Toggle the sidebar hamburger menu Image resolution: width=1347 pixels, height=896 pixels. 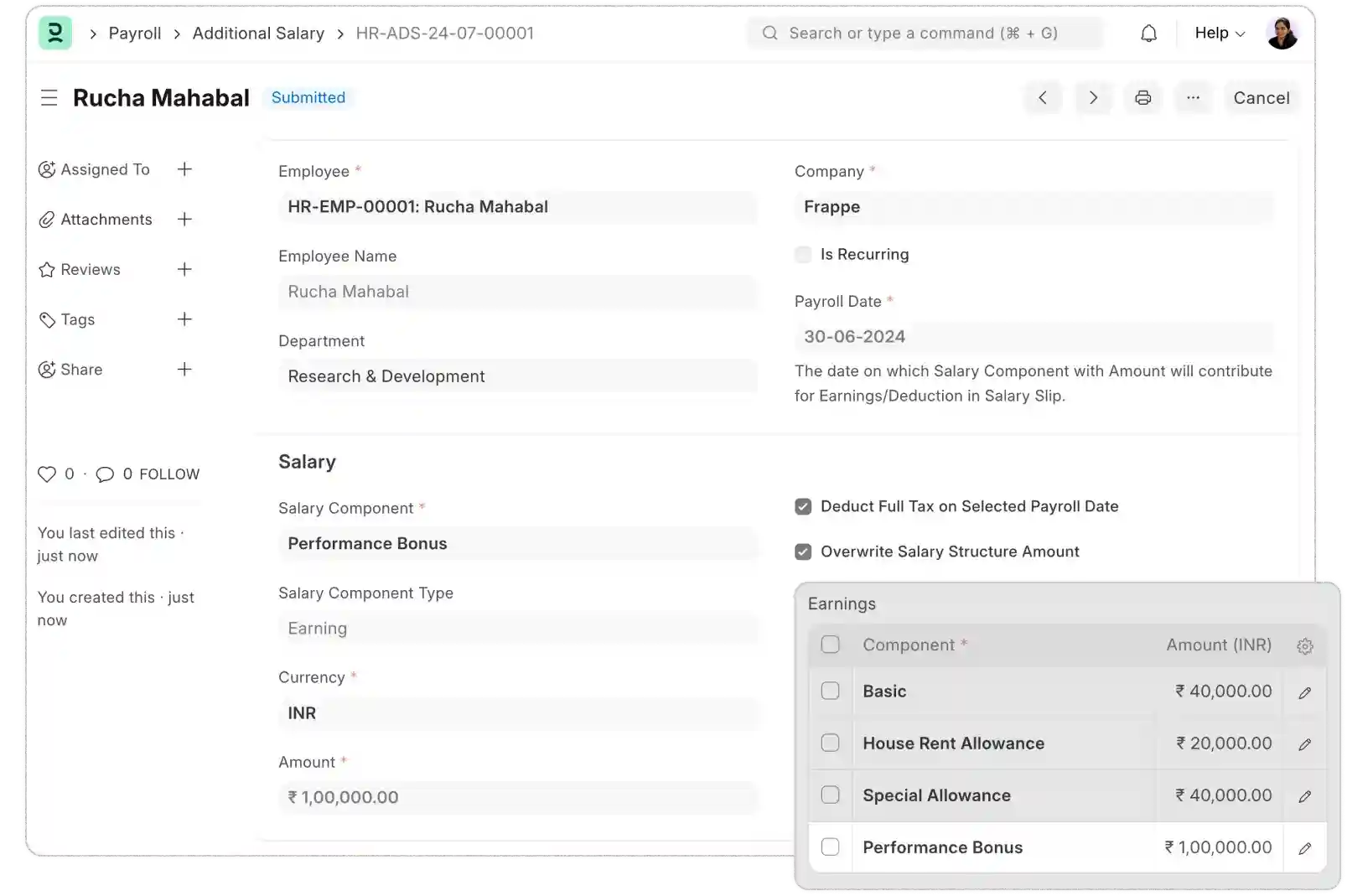49,98
